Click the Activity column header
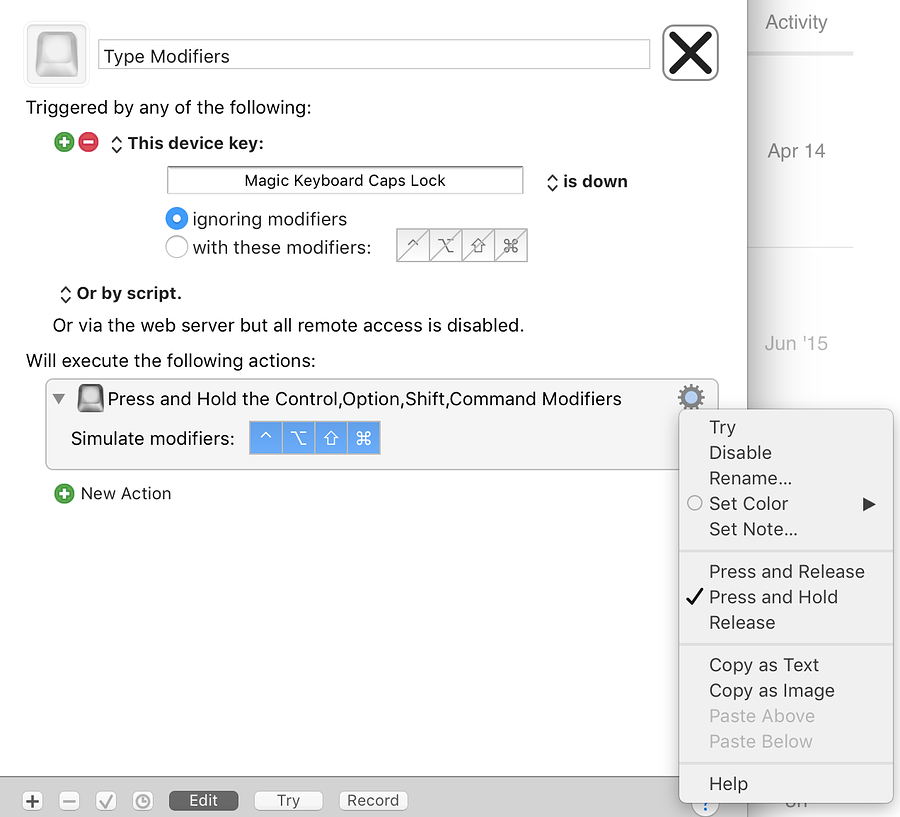Screen dimensions: 900x817 (796, 22)
